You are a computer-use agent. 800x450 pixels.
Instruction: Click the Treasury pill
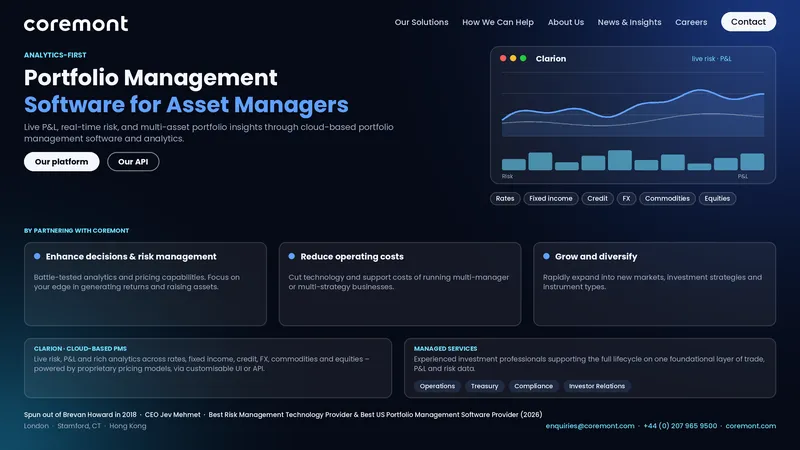coord(485,386)
